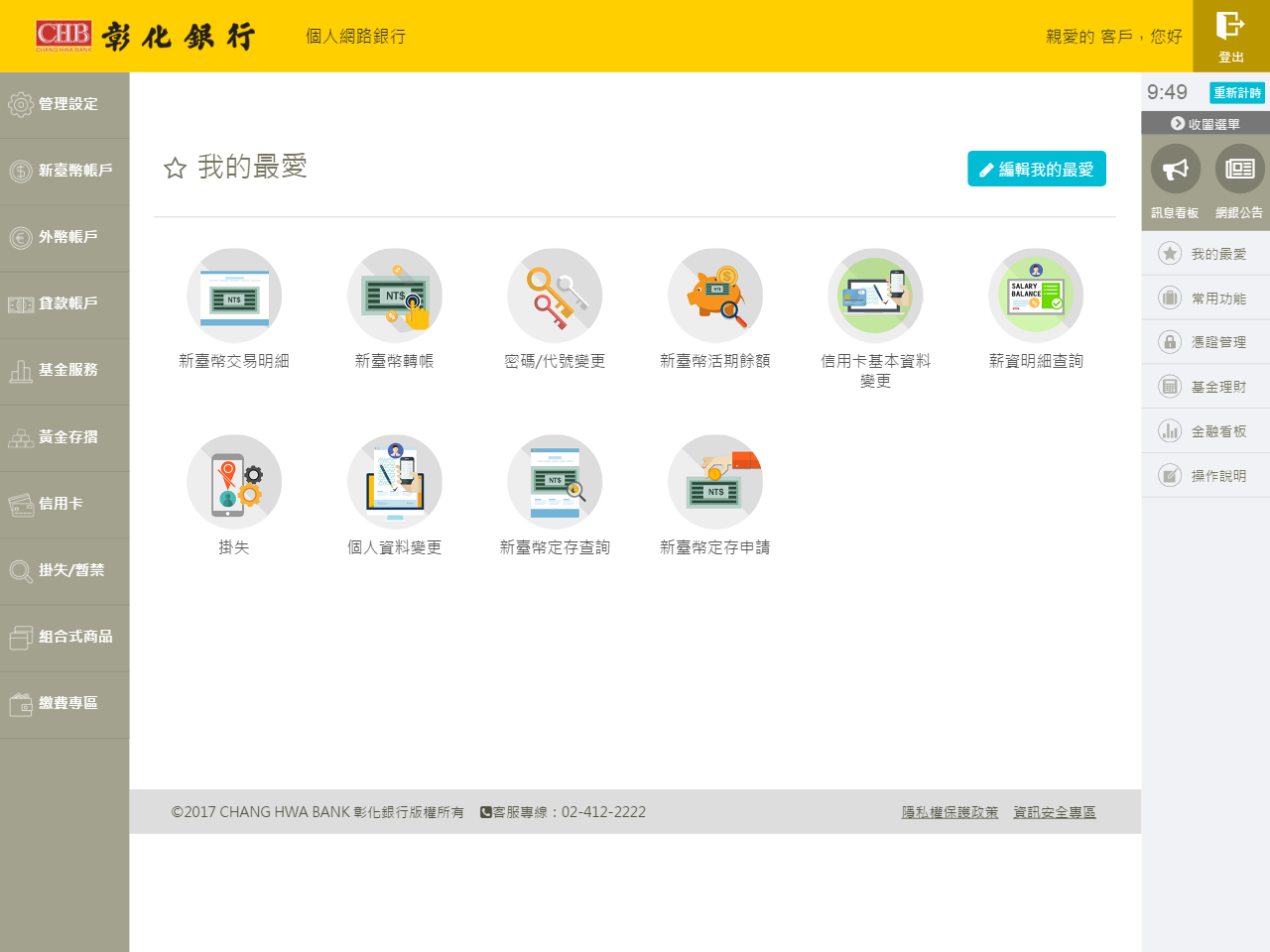Screen dimensions: 1270x952
Task: Click the 薪資明細查詢 salary icon
Action: (1036, 296)
